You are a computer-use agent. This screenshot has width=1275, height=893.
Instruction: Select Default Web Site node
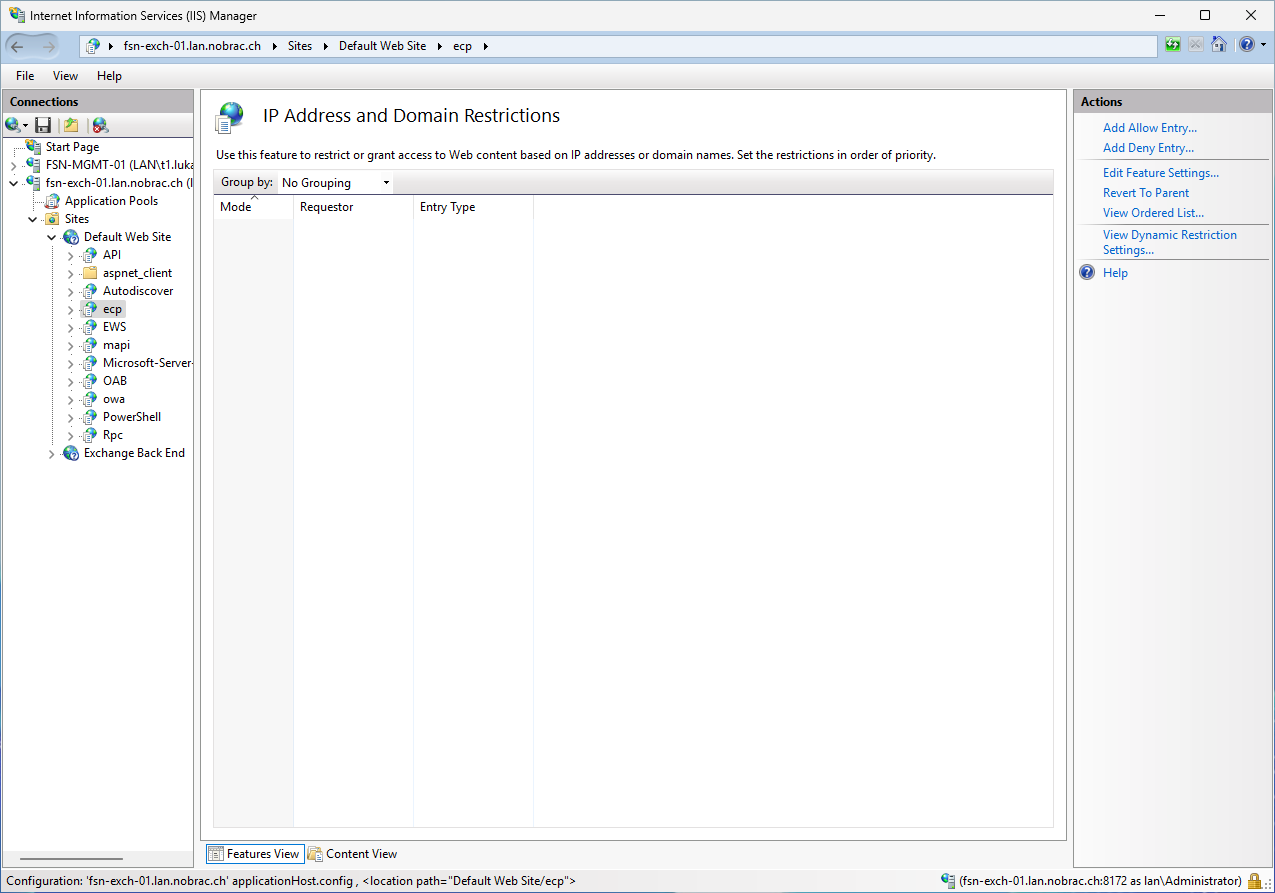tap(127, 237)
